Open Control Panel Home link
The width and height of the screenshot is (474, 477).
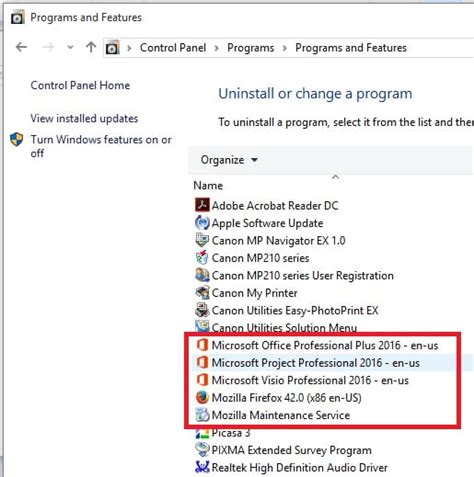tap(80, 85)
